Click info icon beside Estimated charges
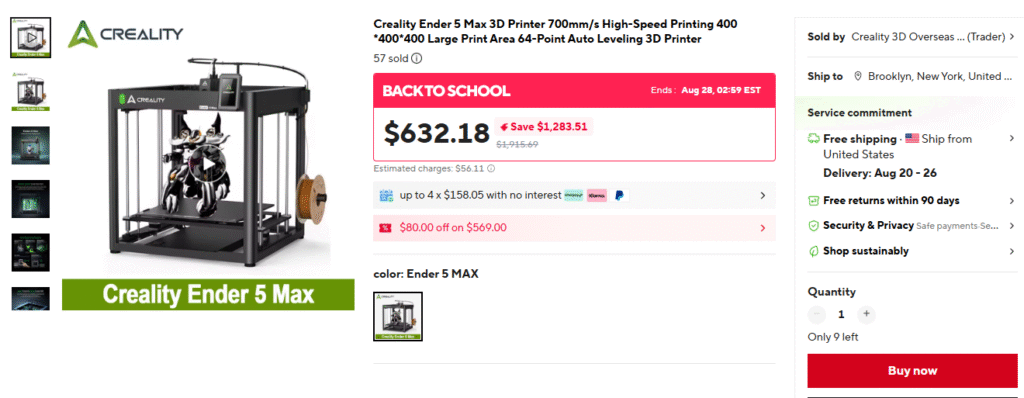 (x=490, y=168)
